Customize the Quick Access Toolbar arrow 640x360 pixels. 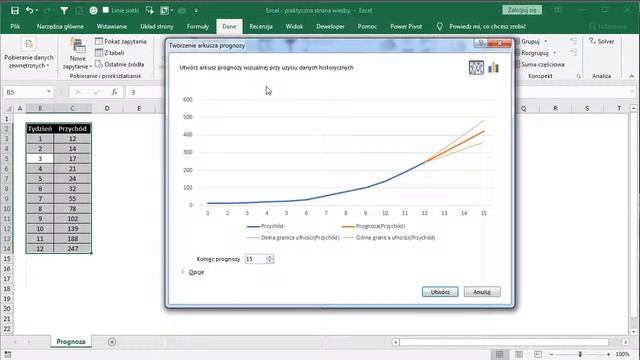196,10
